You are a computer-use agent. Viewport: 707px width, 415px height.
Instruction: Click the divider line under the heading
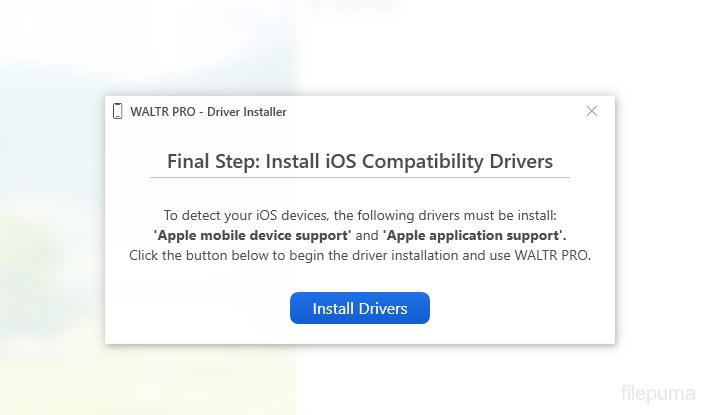[x=360, y=178]
